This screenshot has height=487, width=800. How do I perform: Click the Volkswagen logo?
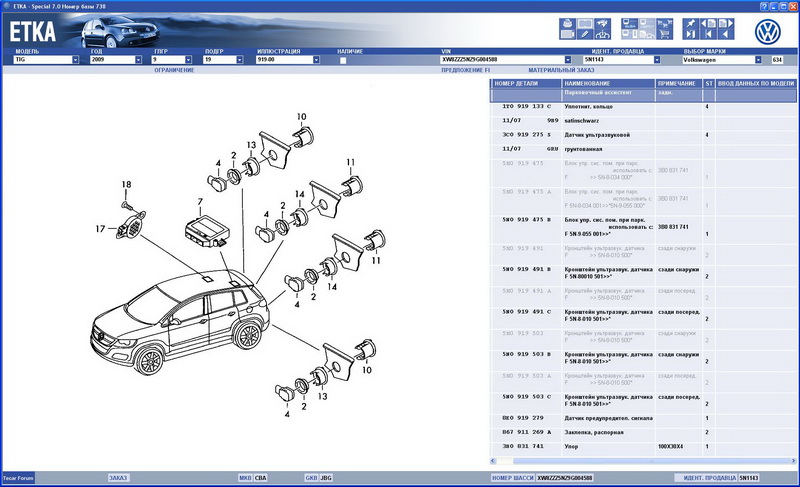coord(767,31)
